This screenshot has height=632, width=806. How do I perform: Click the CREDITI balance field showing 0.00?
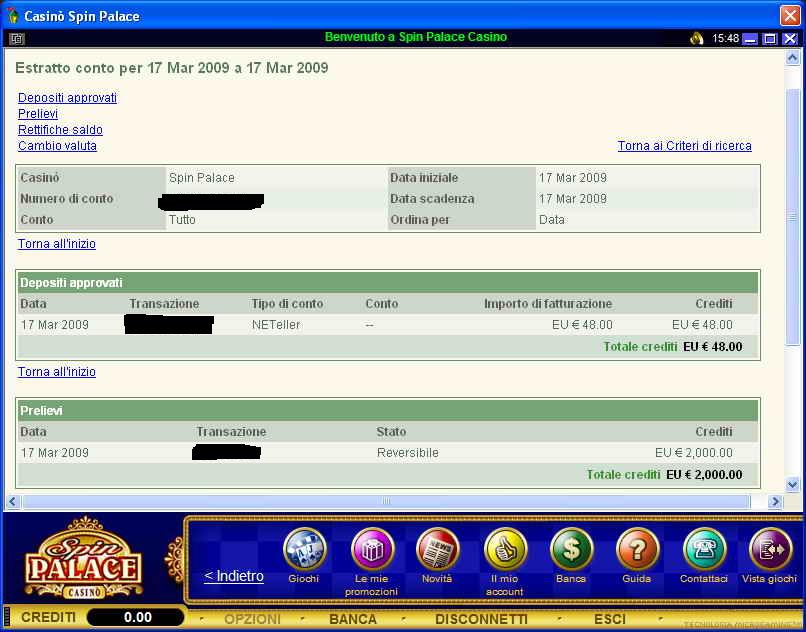[136, 617]
